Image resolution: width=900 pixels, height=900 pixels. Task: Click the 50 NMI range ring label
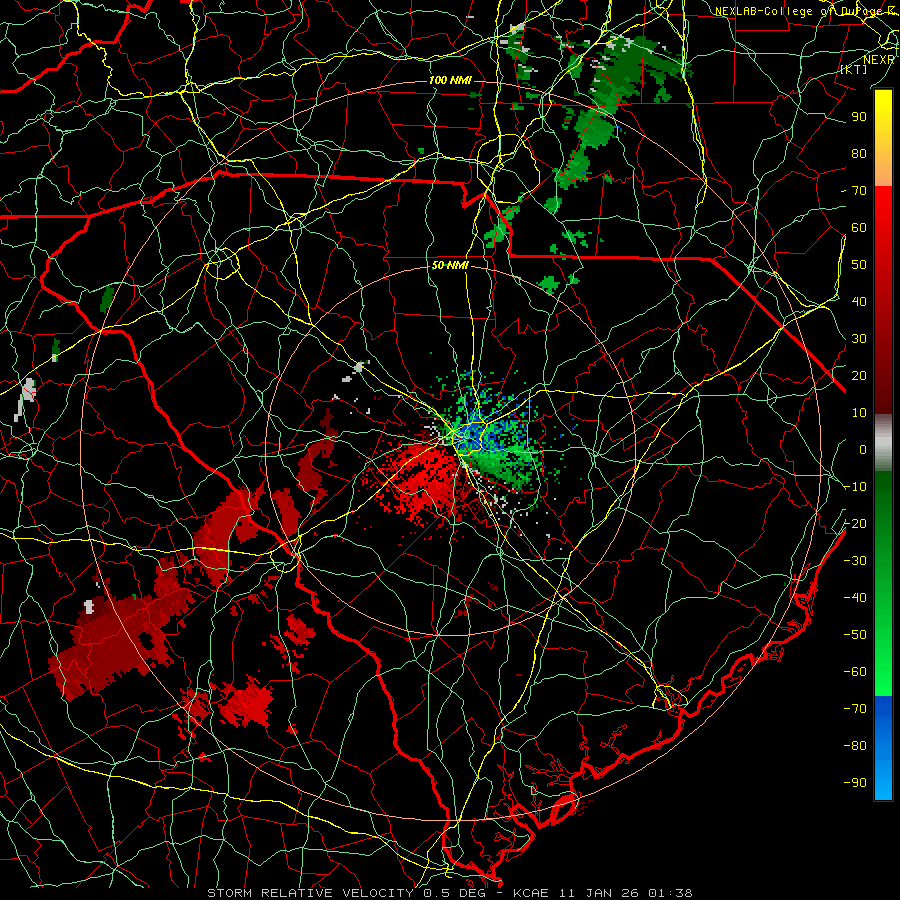click(x=450, y=265)
